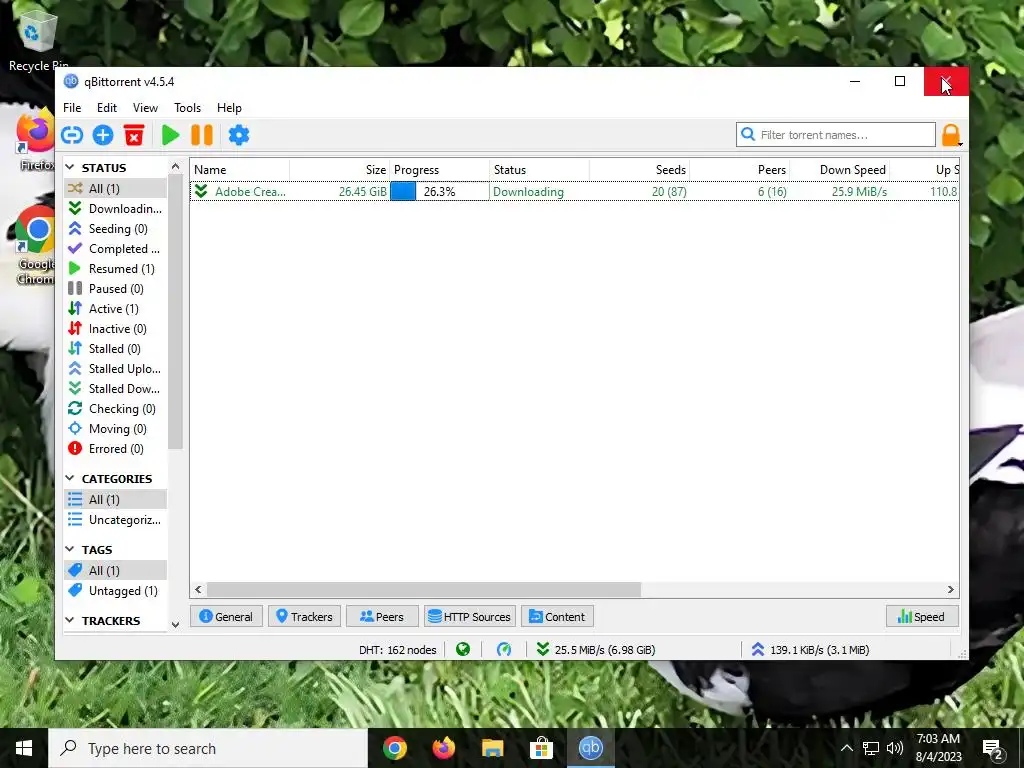The height and width of the screenshot is (768, 1024).
Task: Open the Tools menu
Action: click(x=187, y=108)
